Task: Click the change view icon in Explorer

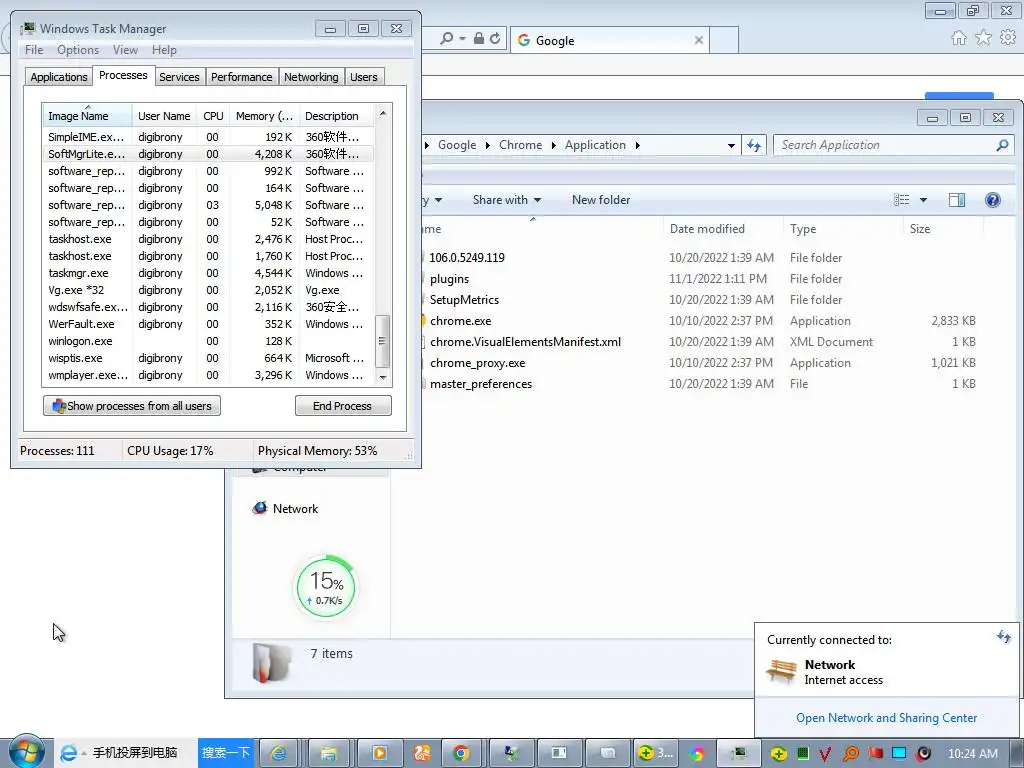Action: (x=901, y=200)
